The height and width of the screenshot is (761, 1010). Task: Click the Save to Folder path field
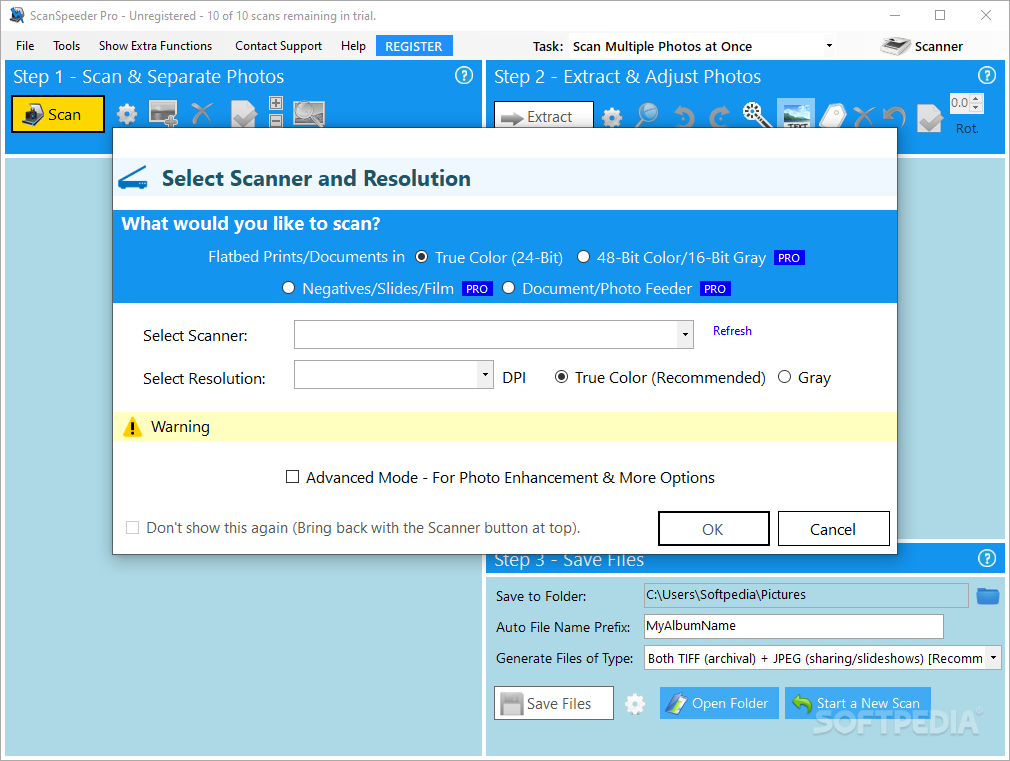[x=806, y=595]
